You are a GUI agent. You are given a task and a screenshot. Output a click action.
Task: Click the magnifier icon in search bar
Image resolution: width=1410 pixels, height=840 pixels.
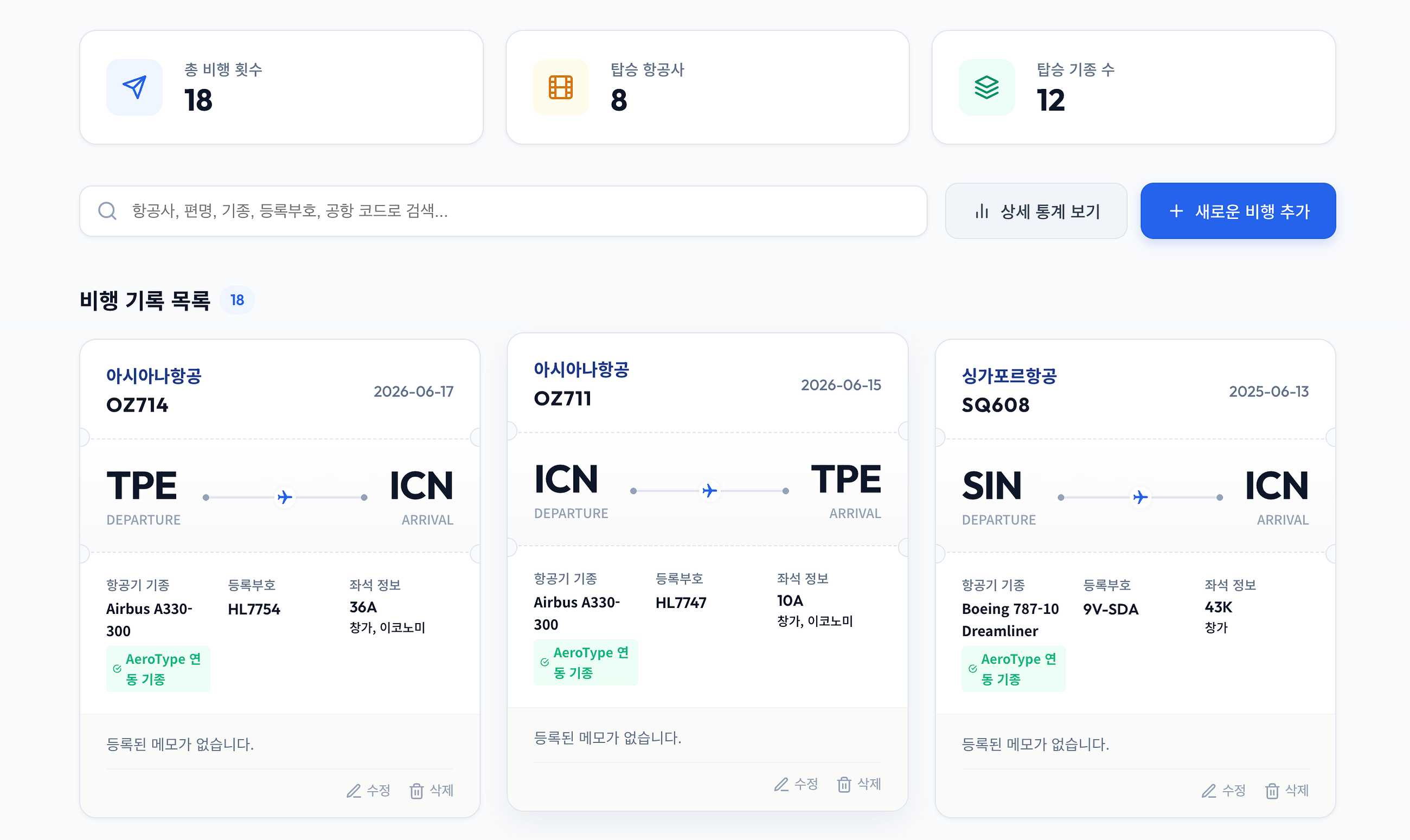tap(107, 211)
